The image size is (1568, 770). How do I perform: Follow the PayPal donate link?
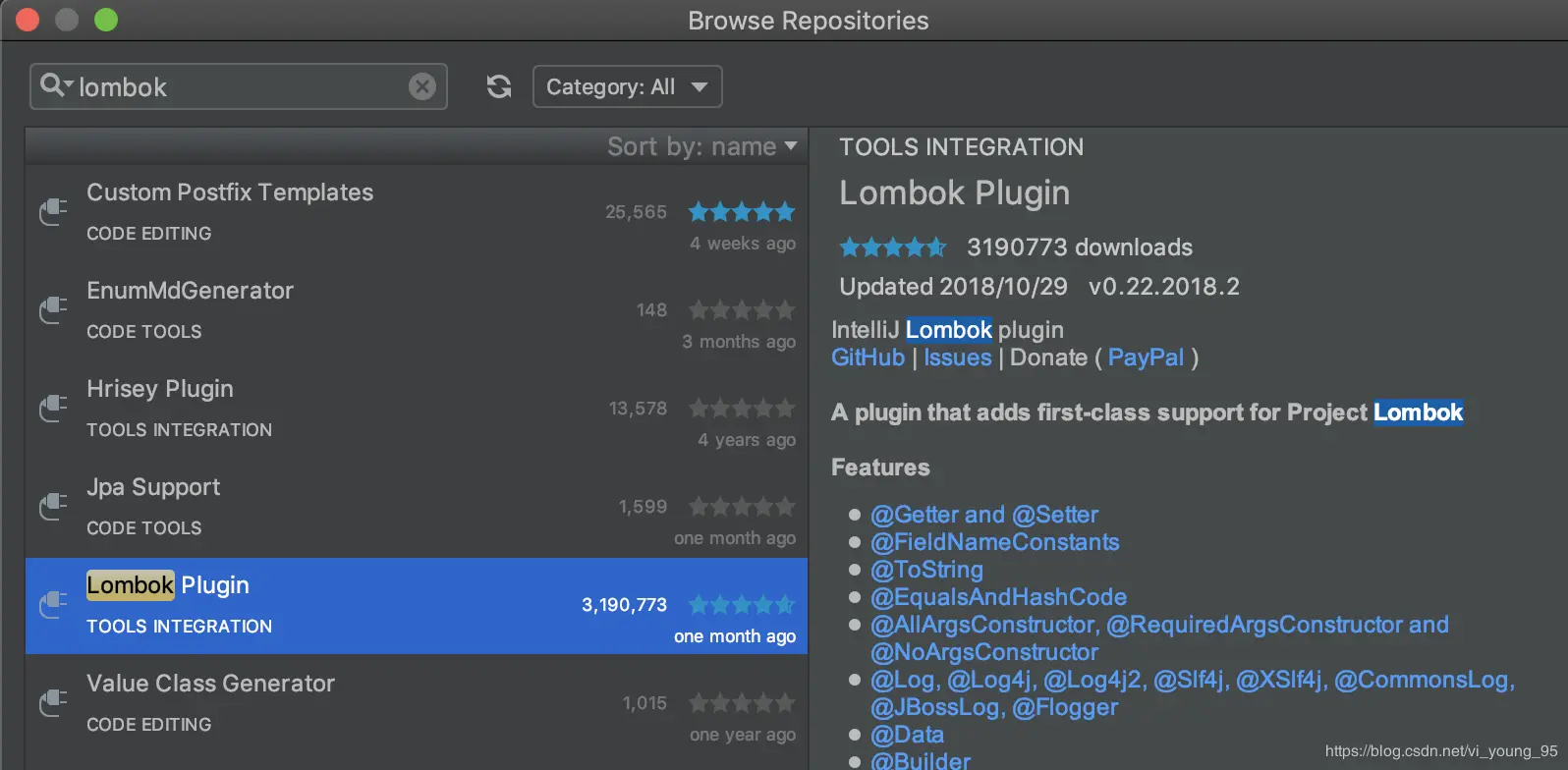(x=1146, y=357)
